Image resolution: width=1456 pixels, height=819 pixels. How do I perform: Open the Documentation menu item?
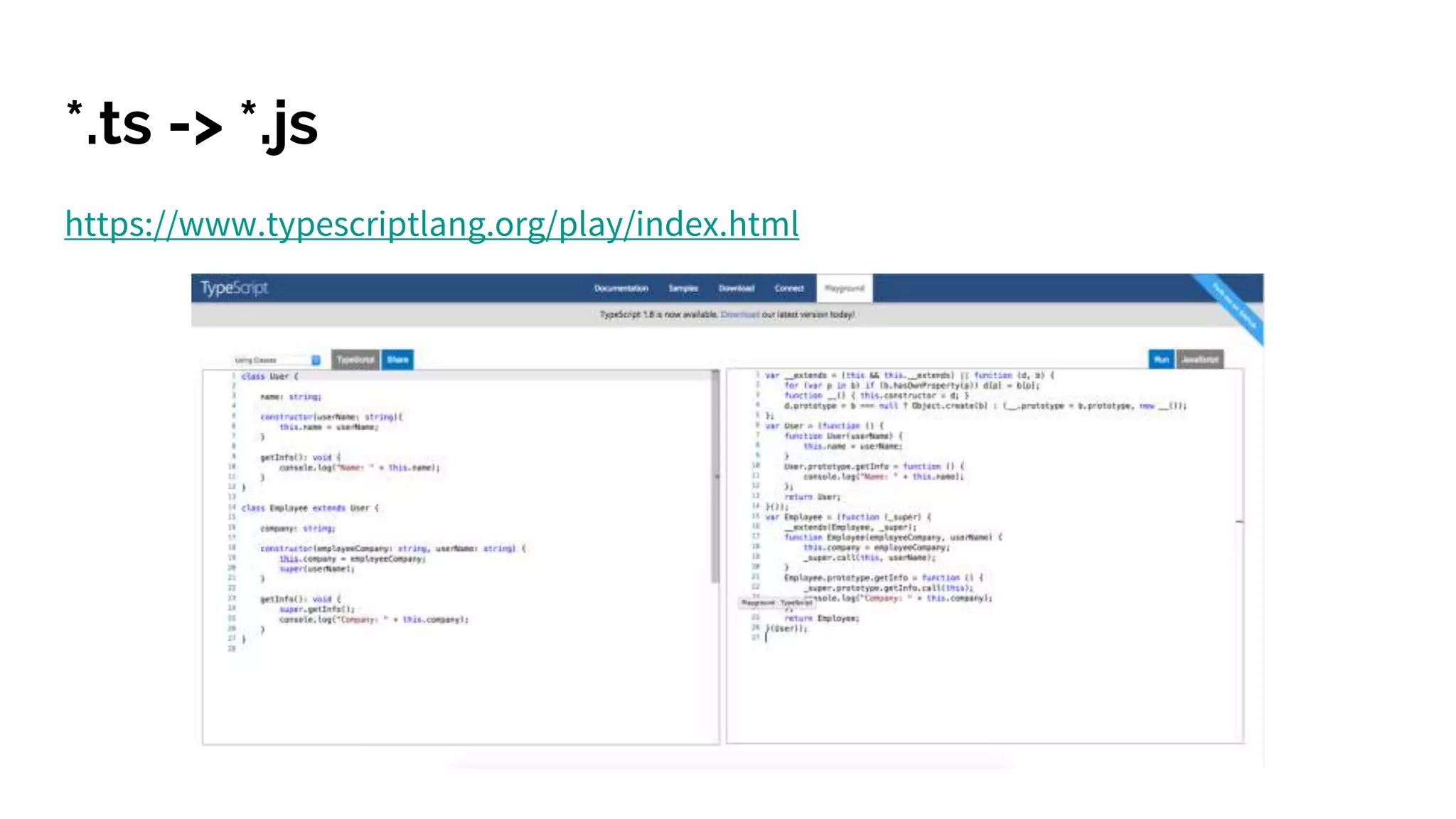pyautogui.click(x=621, y=289)
